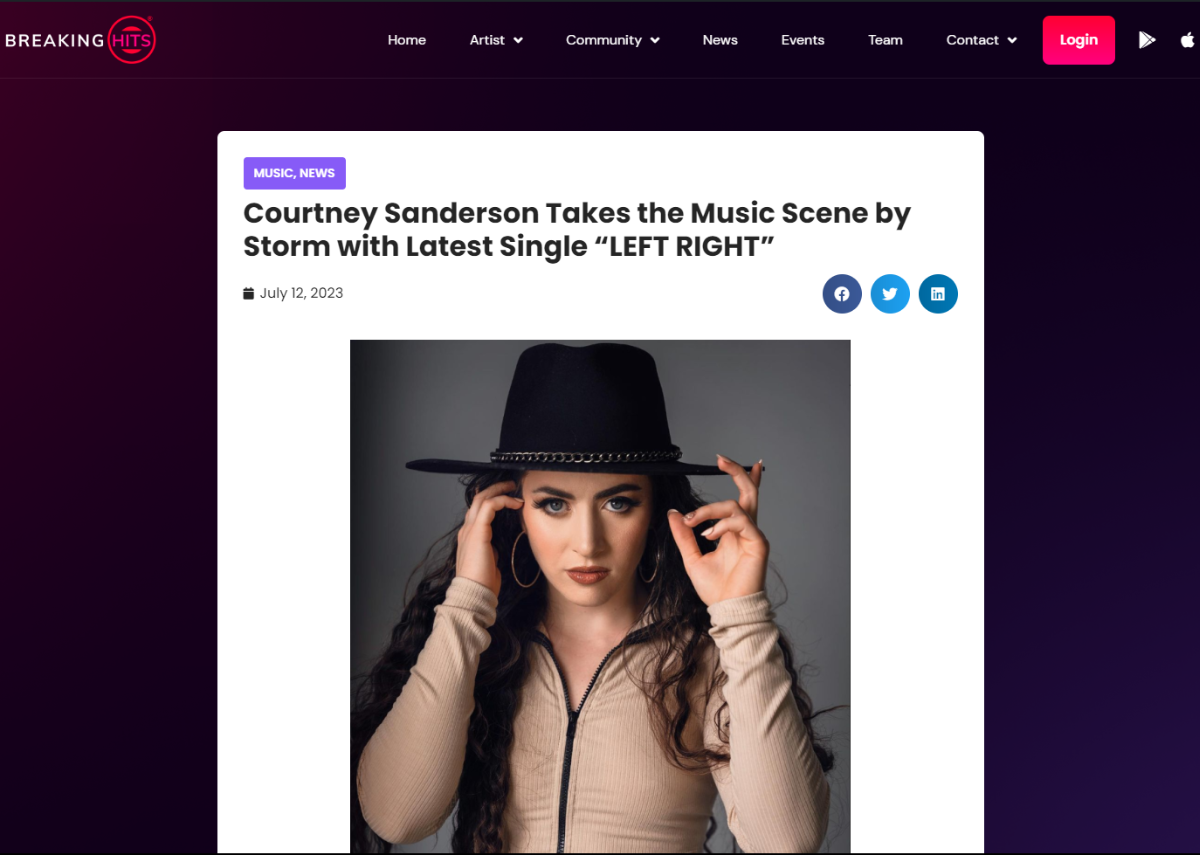Navigate to the Team page

tap(885, 40)
